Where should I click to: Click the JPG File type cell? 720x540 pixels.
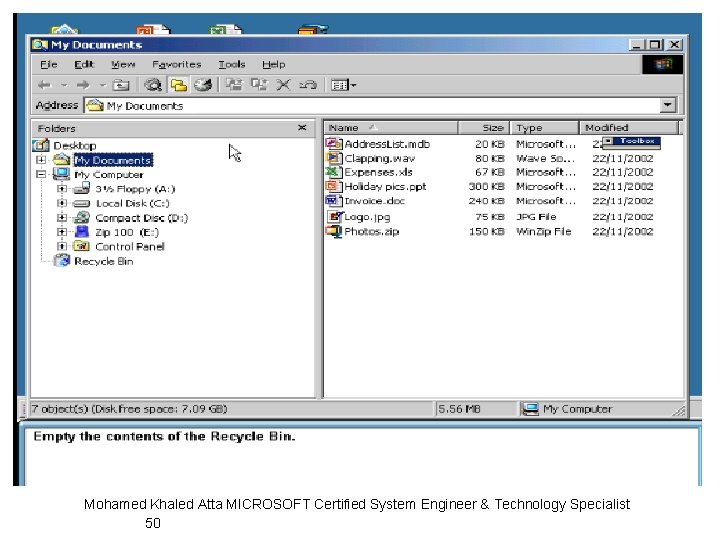pos(536,217)
